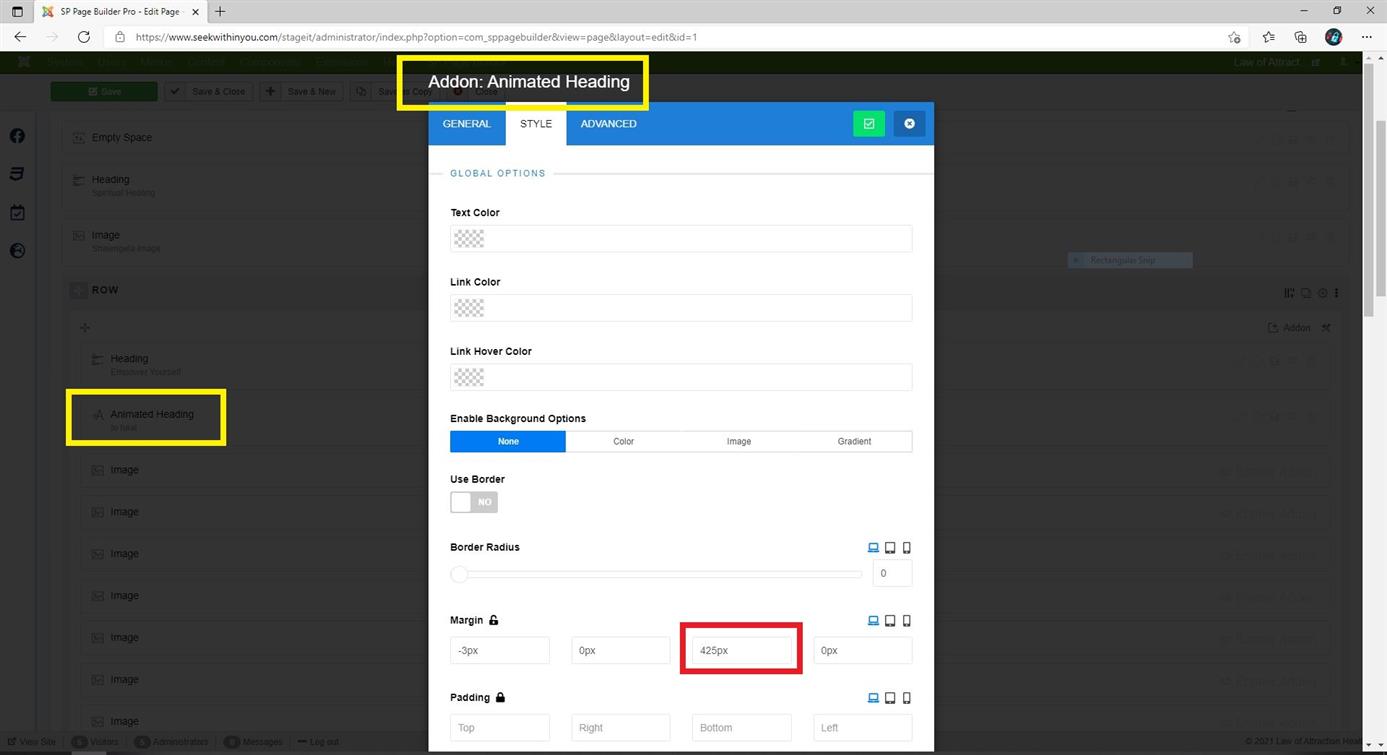Close the Animated Heading addon dialog

pyautogui.click(x=909, y=124)
